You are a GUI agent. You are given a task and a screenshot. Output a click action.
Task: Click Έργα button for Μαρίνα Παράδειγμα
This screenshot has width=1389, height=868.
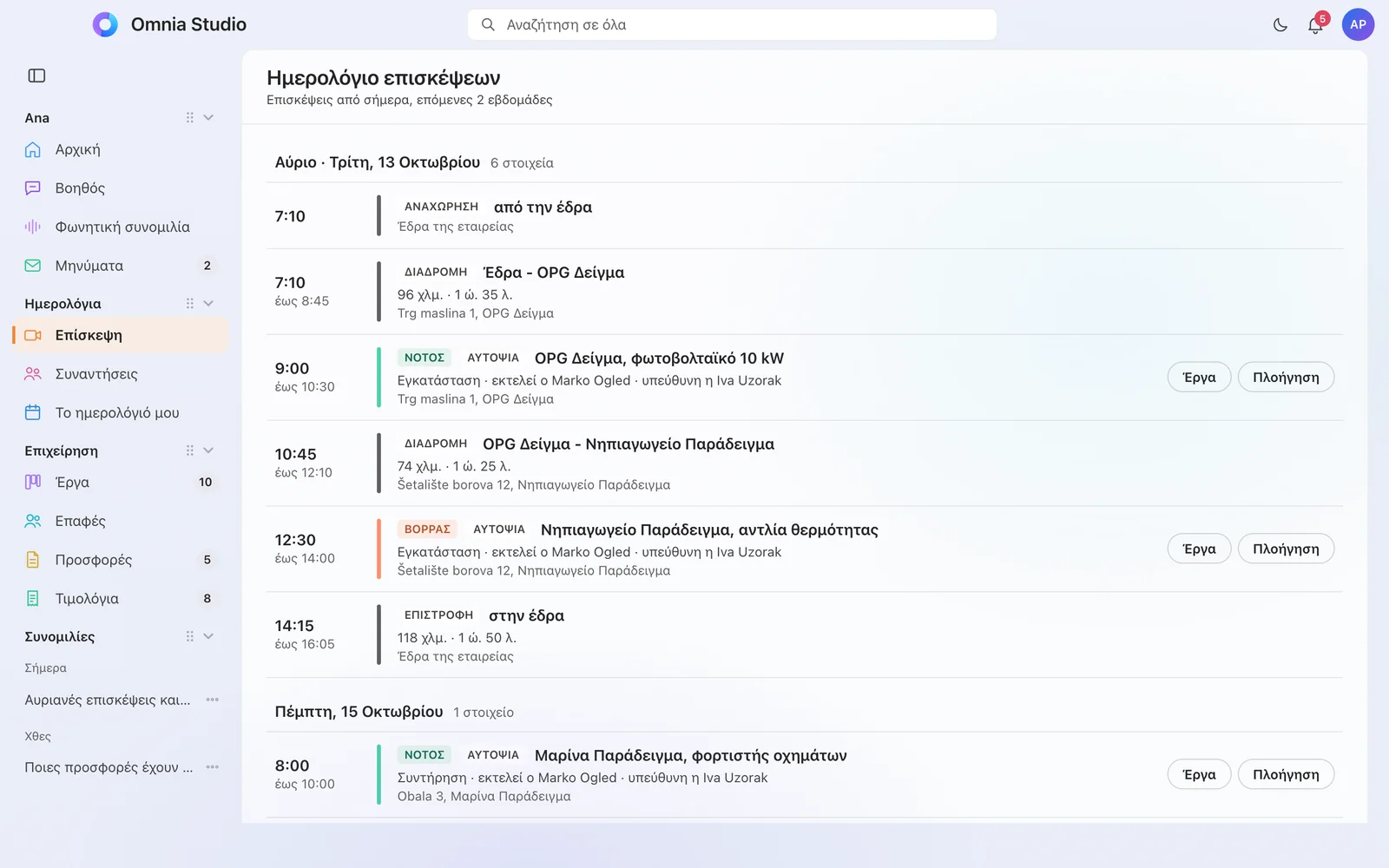(1199, 774)
